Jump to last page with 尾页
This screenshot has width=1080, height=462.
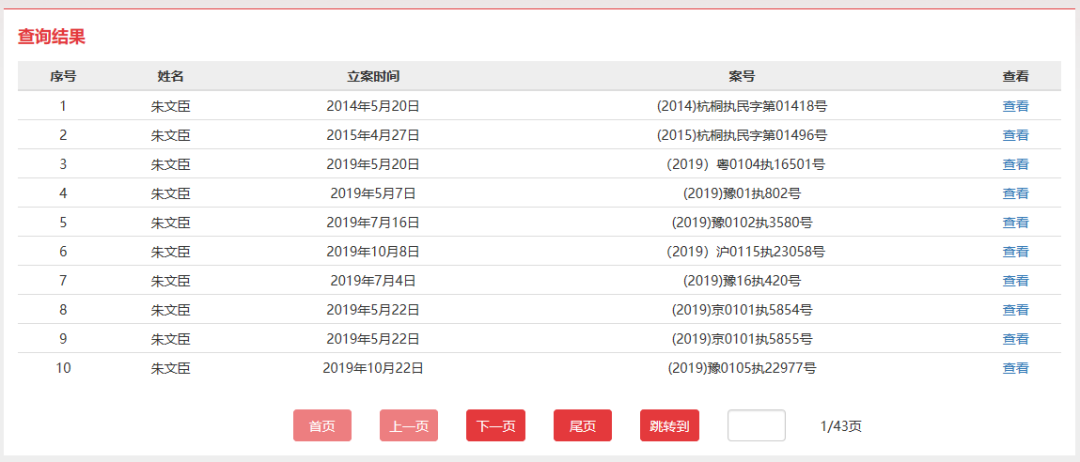[583, 426]
